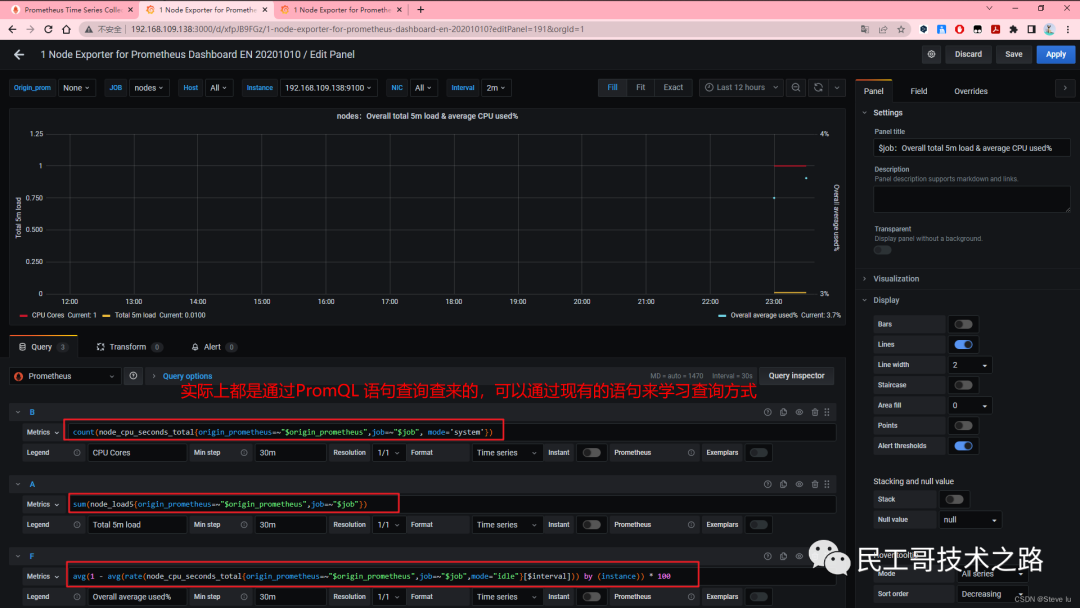Disable the Lines display toggle
Screen dimensions: 1080x608
963,344
